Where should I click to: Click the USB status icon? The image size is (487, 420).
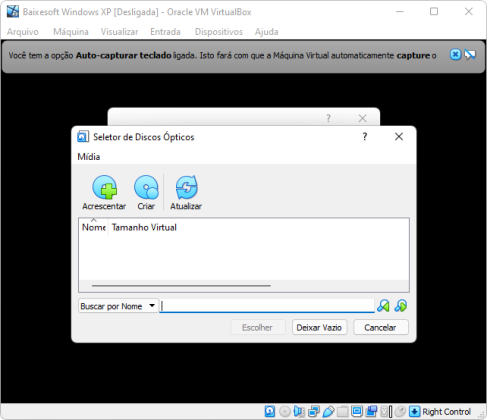pyautogui.click(x=328, y=411)
